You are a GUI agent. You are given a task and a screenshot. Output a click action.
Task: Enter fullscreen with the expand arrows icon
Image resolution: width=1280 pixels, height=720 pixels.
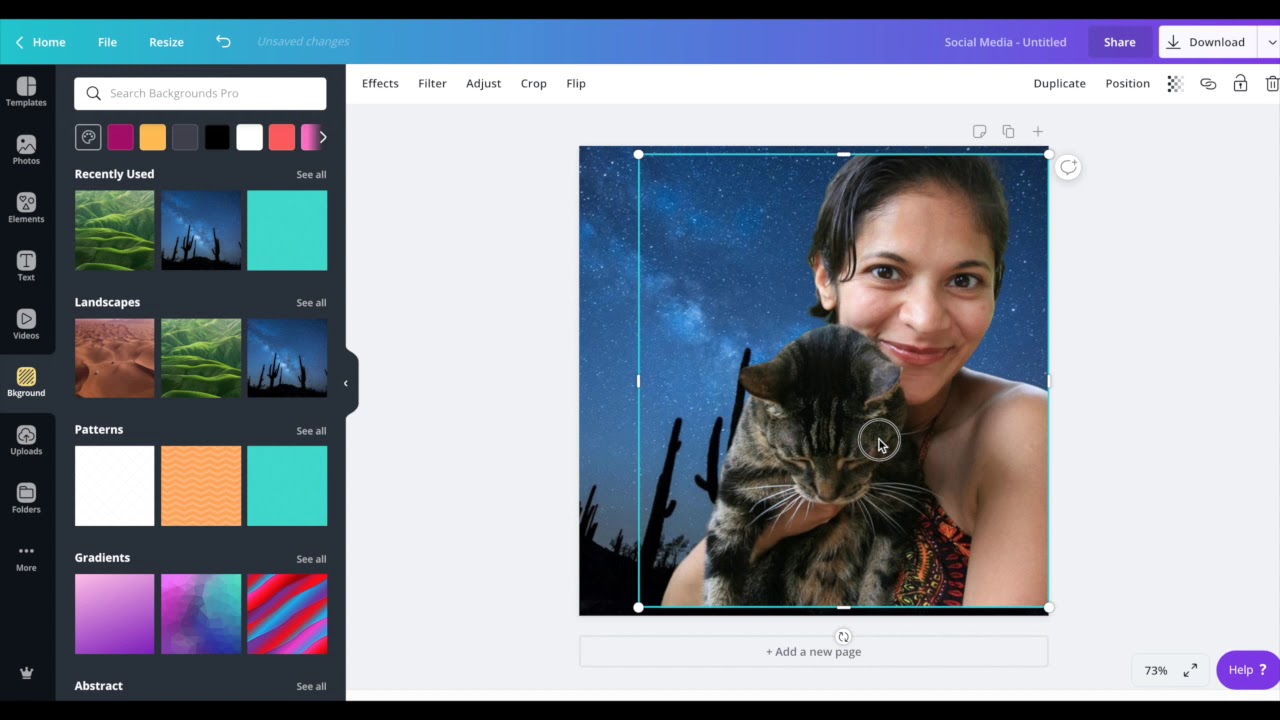(1190, 670)
